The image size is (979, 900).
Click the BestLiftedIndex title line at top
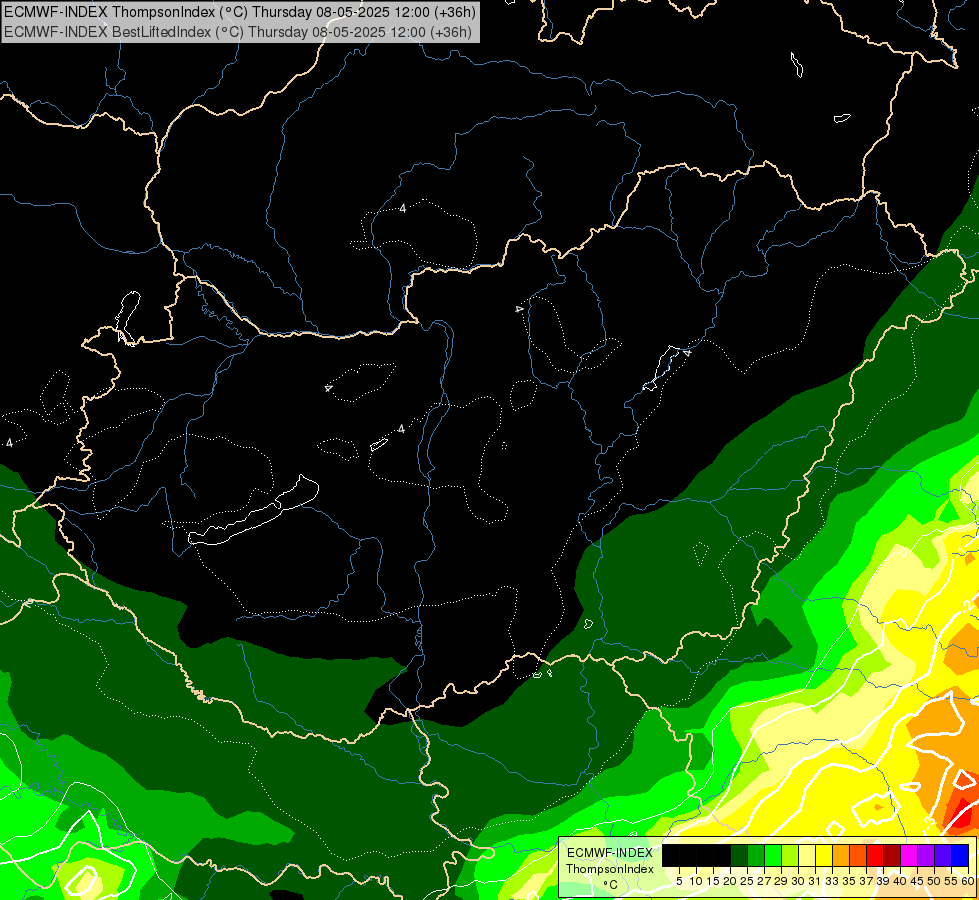point(238,32)
